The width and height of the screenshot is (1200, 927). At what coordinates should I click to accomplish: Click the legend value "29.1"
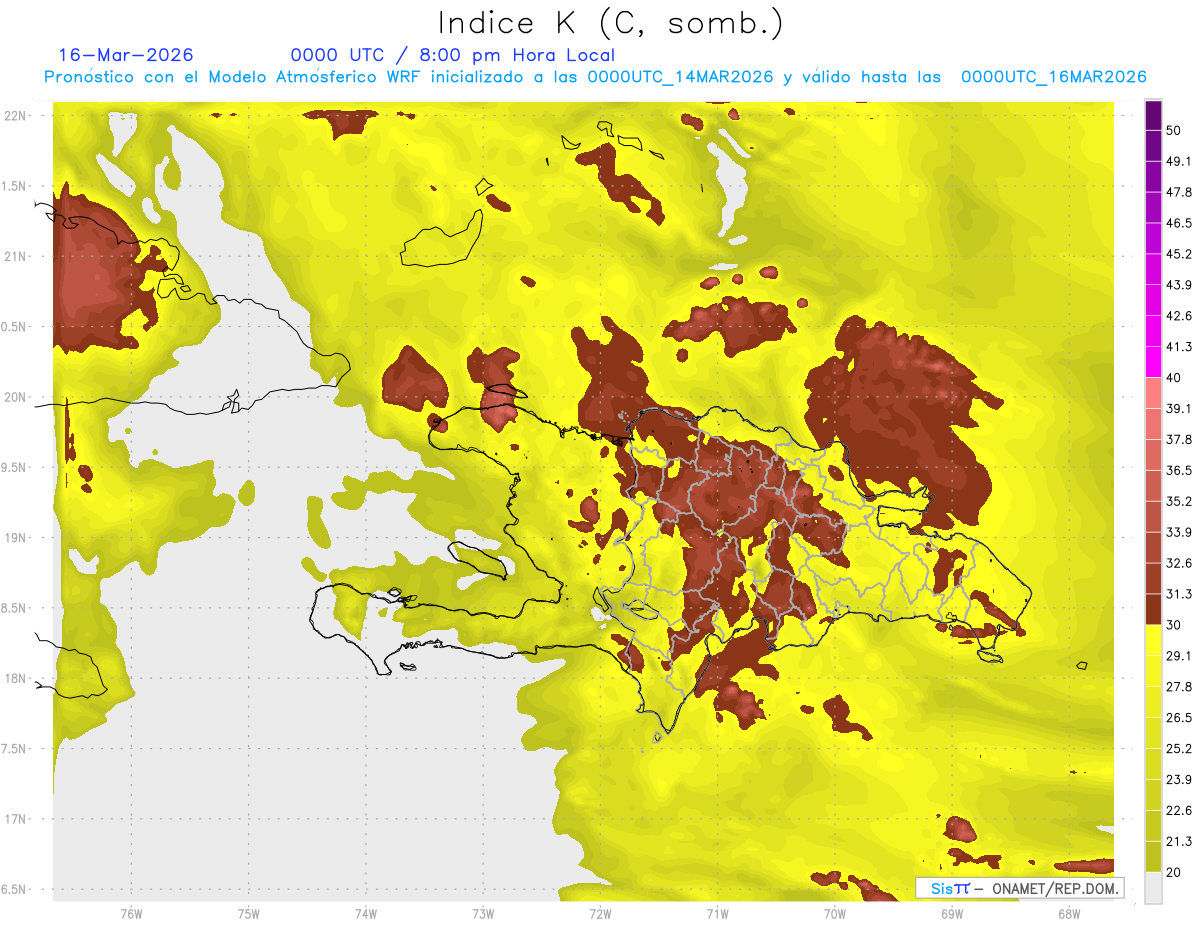pyautogui.click(x=1179, y=656)
